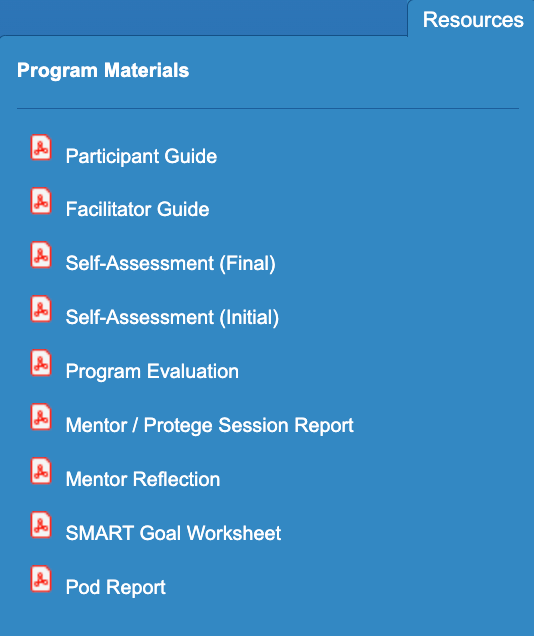Open Self-Assessment (Final) link
Viewport: 534px width, 636px height.
tap(170, 263)
